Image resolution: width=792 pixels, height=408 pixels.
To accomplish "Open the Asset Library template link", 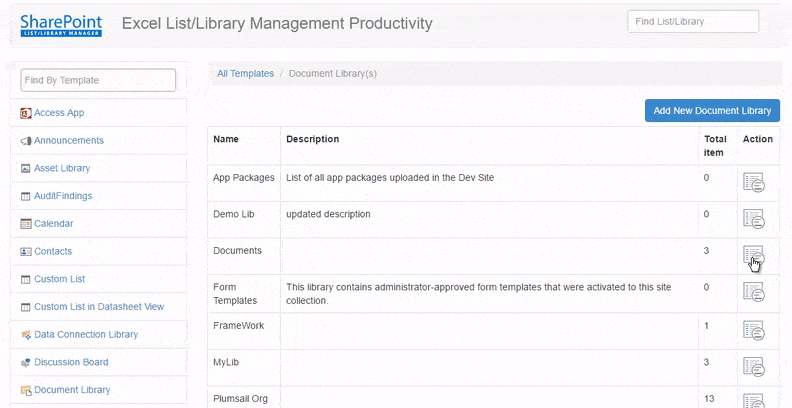I will tap(62, 168).
